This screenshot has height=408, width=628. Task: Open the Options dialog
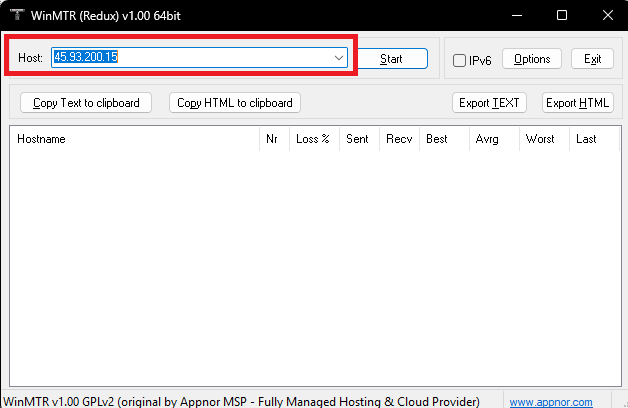coord(531,59)
